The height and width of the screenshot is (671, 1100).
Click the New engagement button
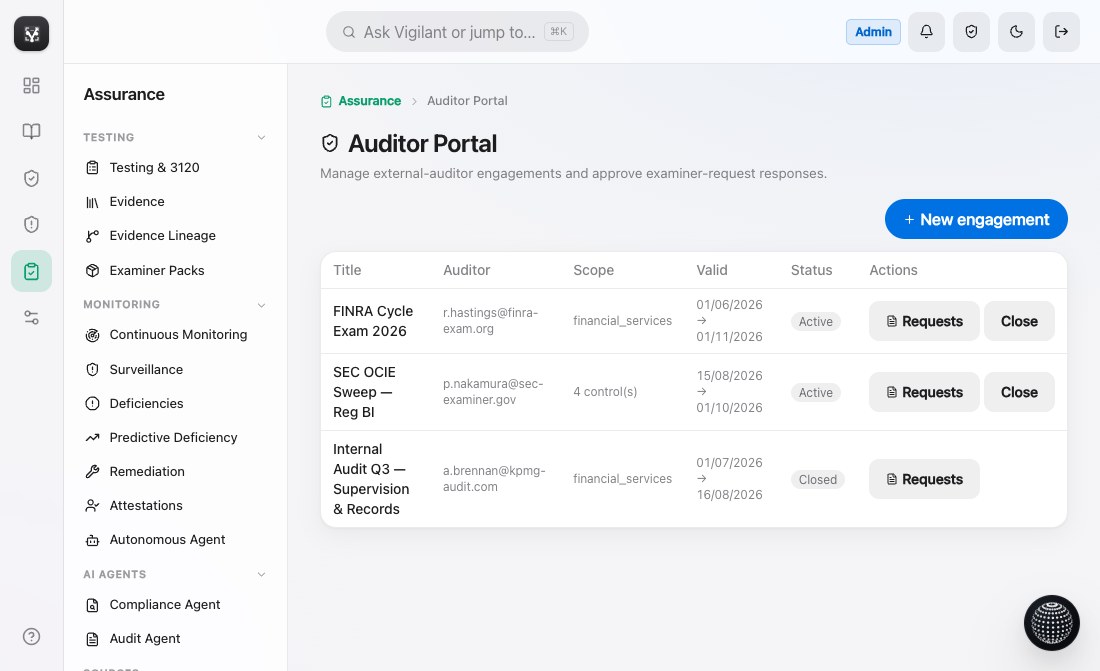click(976, 220)
